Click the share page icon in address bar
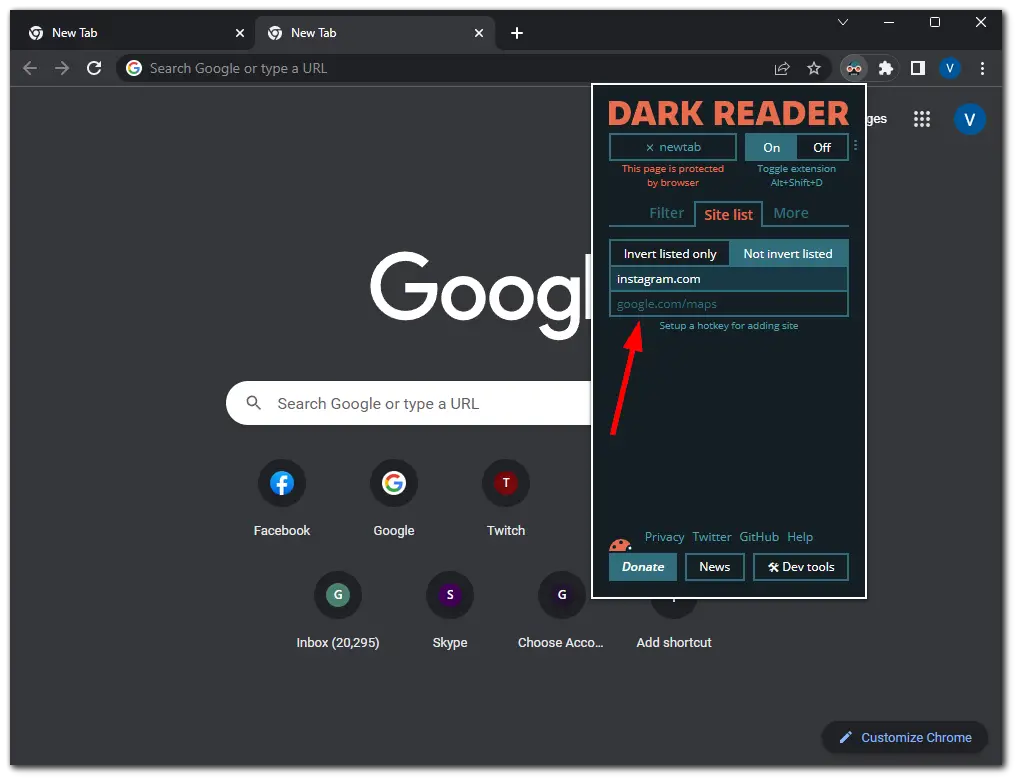 point(782,68)
